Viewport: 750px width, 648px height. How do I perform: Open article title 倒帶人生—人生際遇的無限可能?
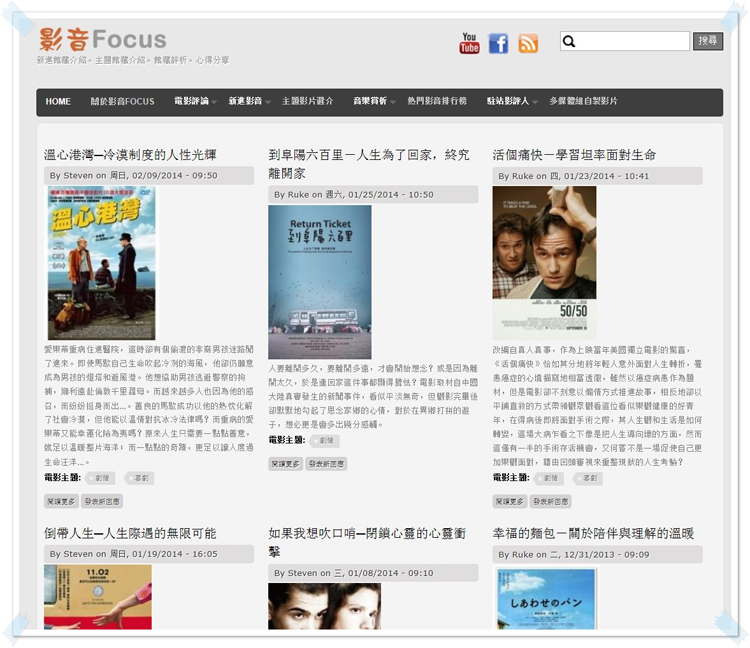click(130, 533)
